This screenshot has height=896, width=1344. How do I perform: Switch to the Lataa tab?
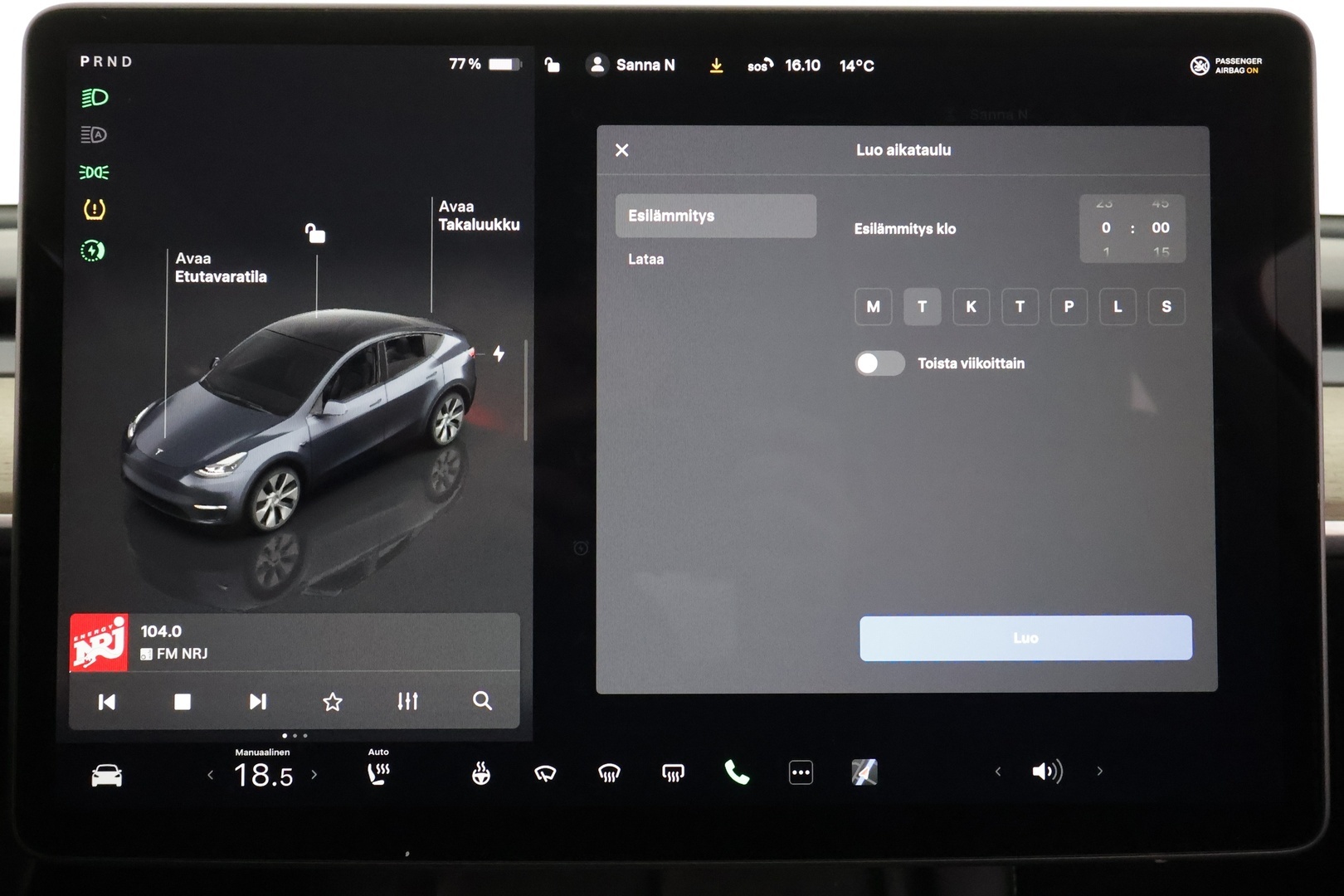(x=645, y=259)
